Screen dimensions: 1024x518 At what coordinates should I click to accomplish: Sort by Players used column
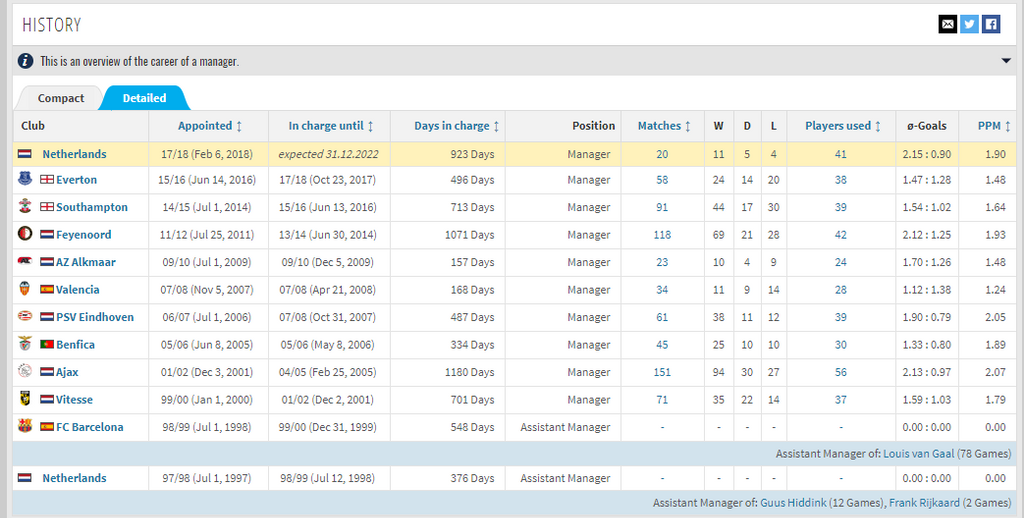[x=842, y=126]
